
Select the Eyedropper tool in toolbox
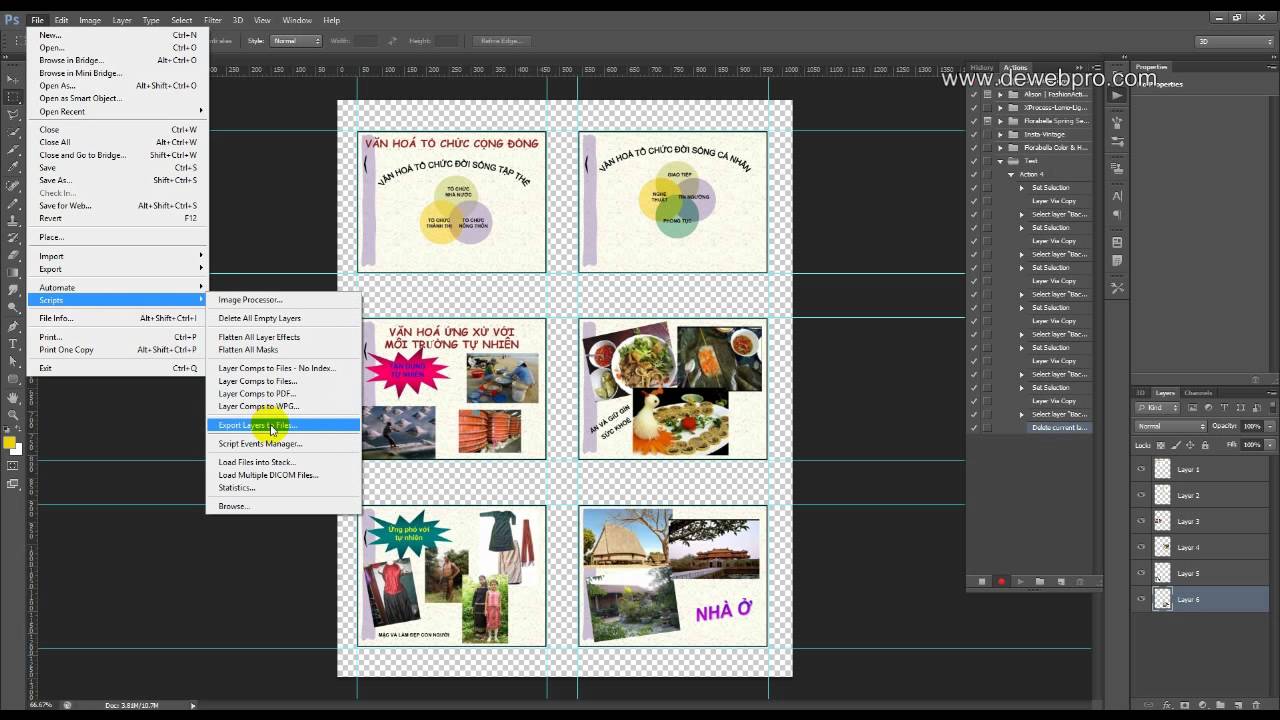[x=14, y=167]
